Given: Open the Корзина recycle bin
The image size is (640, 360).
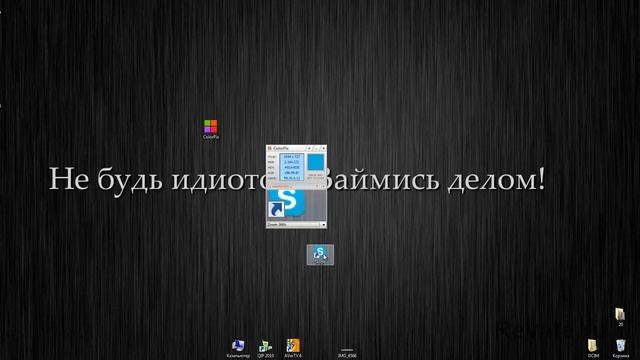Looking at the screenshot, I should [620, 349].
